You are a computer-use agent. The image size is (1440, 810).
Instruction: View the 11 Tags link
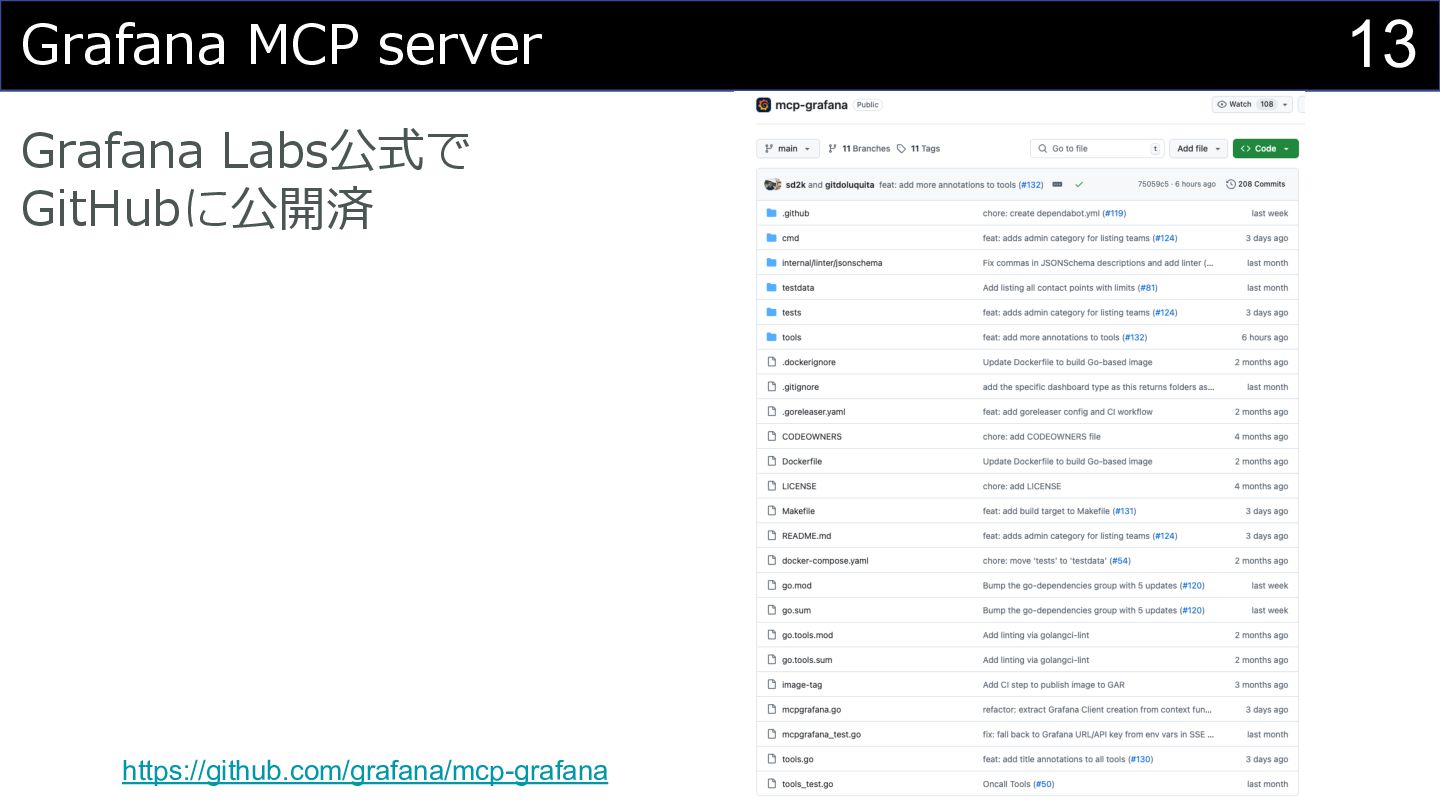coord(925,149)
